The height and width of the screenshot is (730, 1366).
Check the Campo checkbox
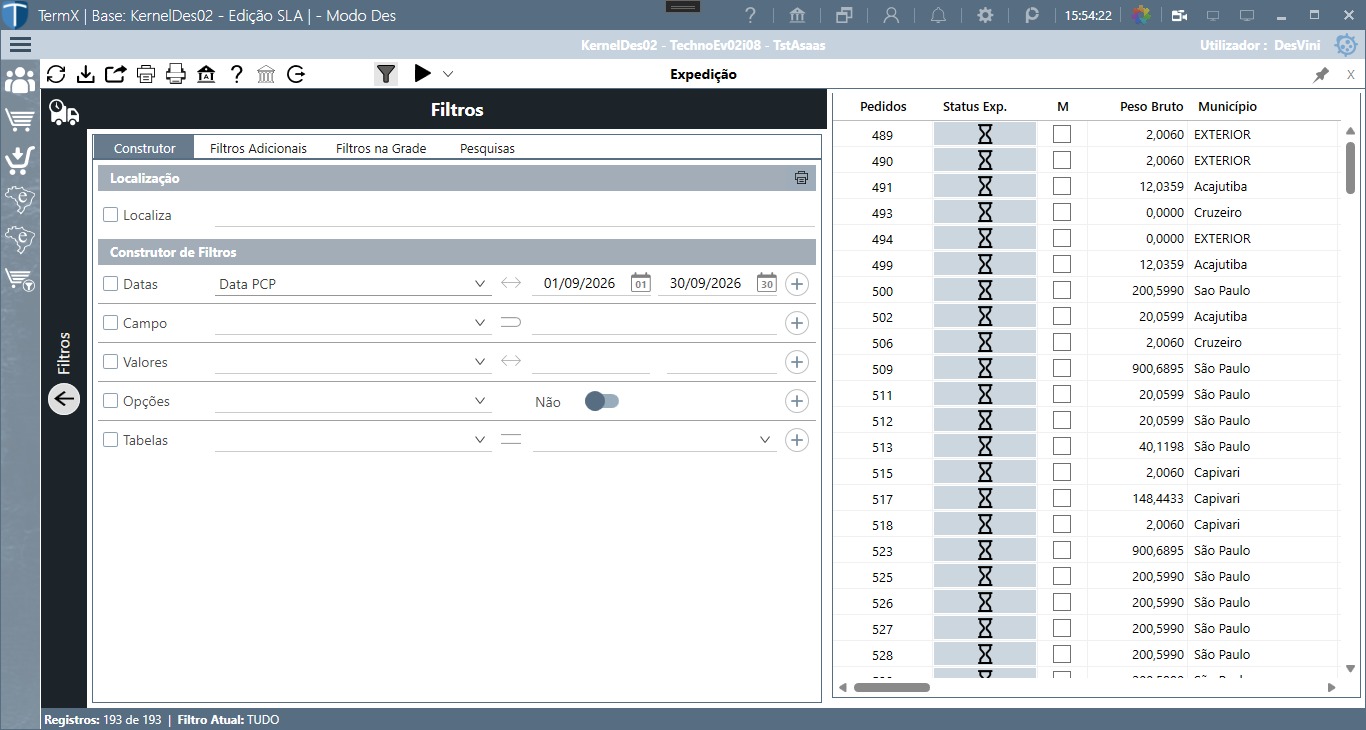(111, 323)
